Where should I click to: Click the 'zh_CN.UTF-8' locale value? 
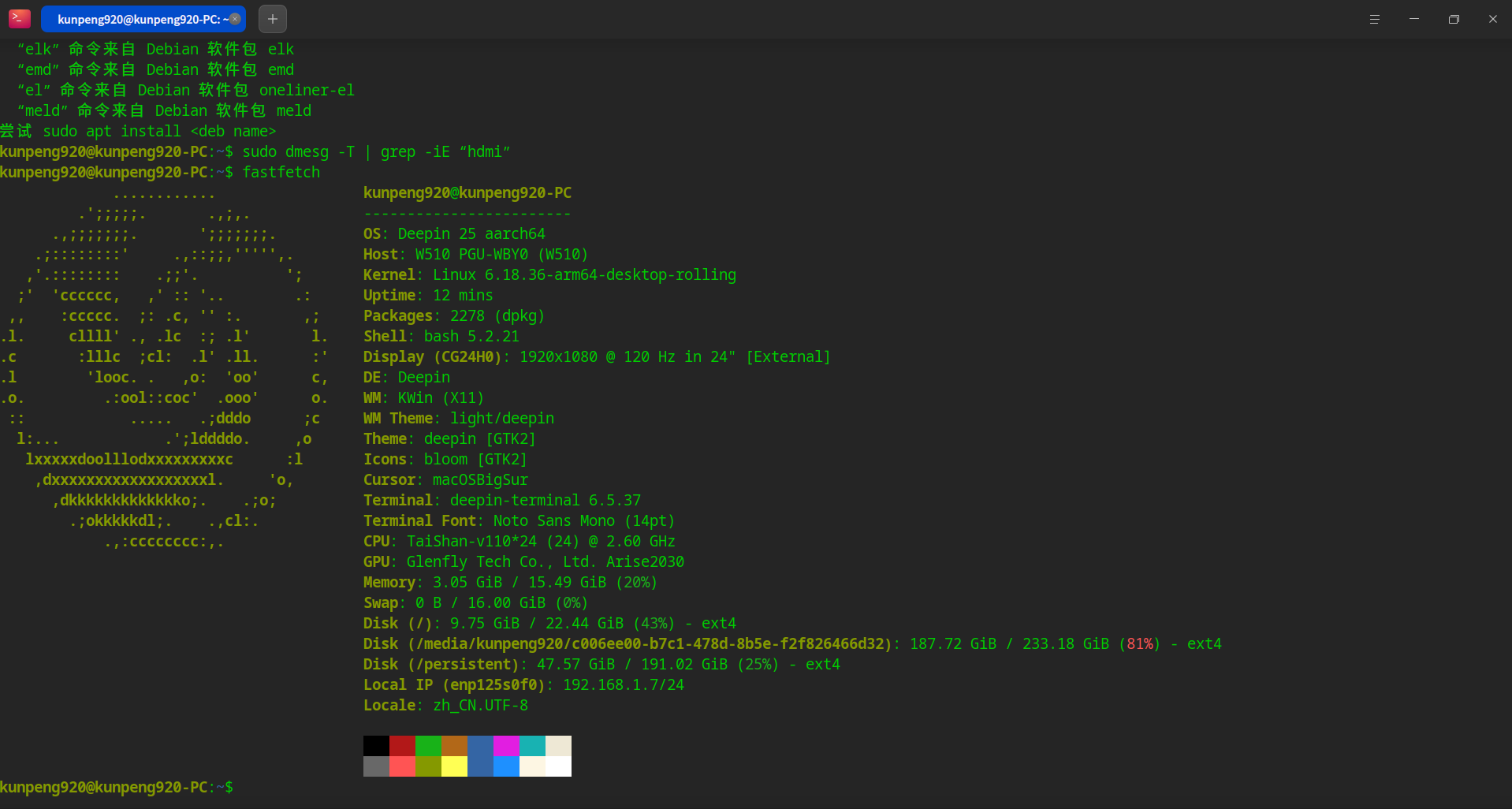coord(480,705)
